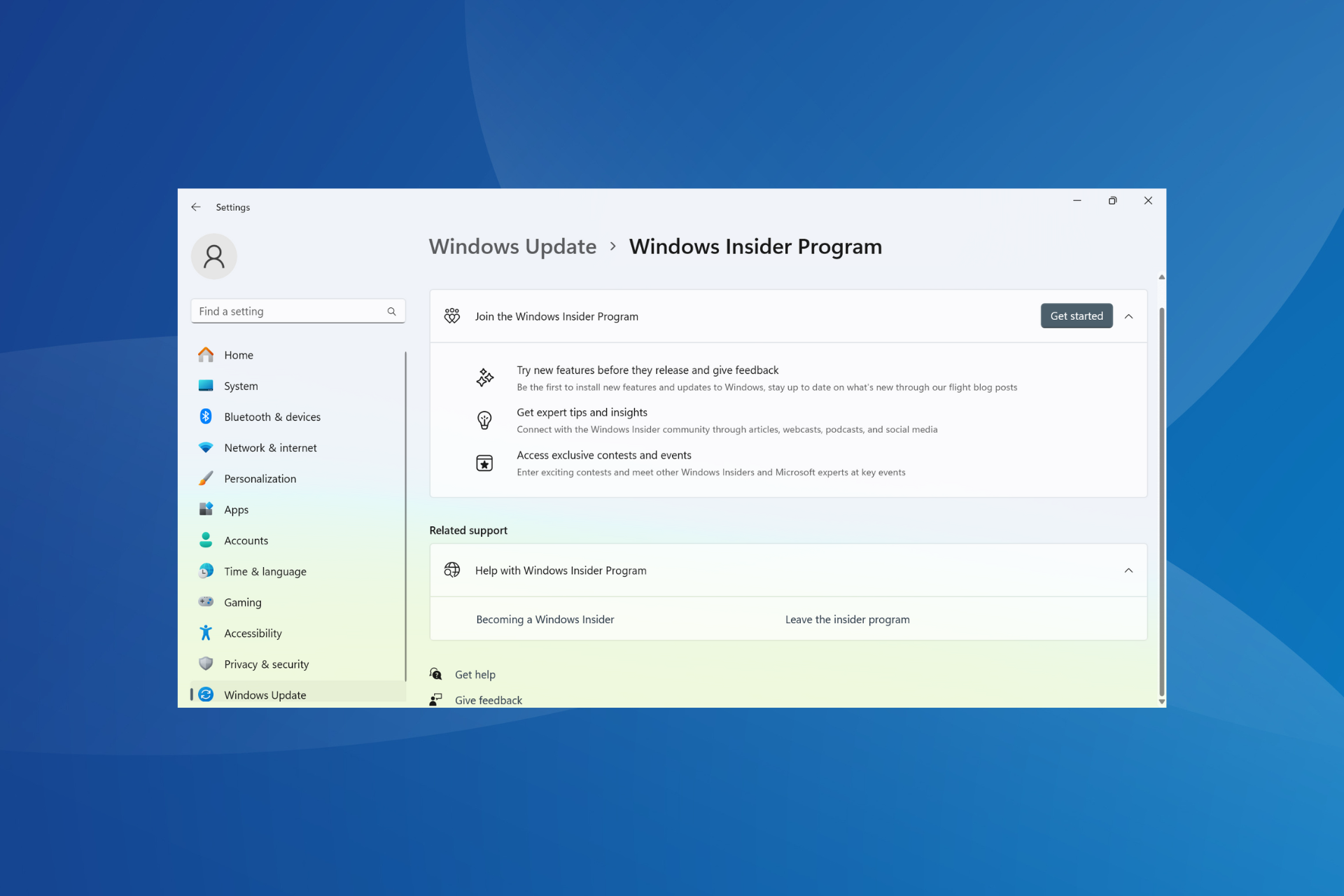
Task: Open Personalization settings
Action: pos(297,478)
